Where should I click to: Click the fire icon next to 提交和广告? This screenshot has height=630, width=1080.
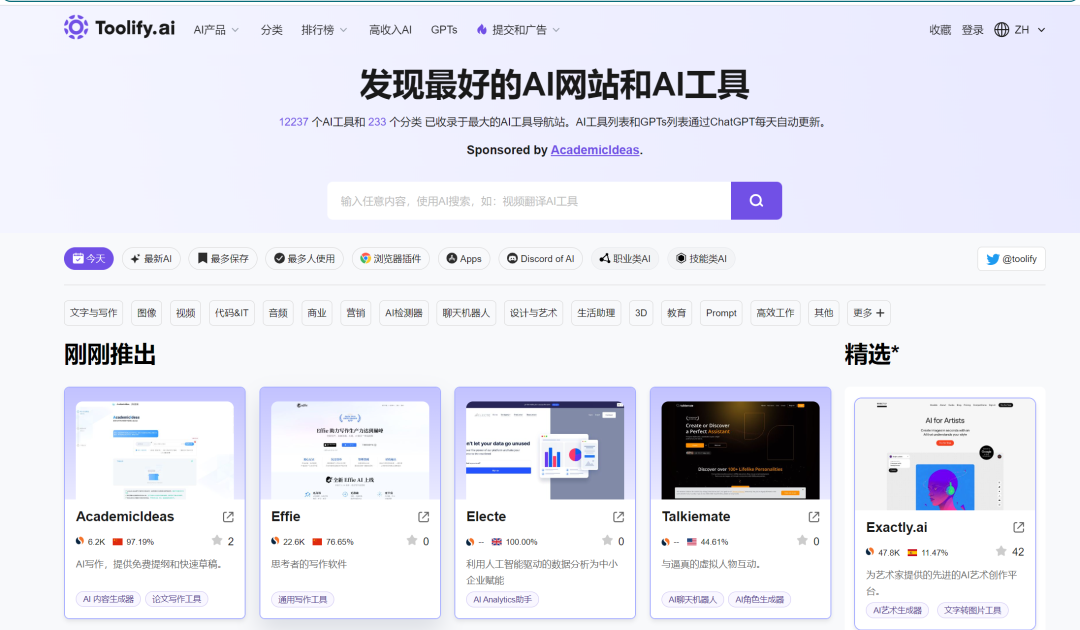click(x=484, y=29)
